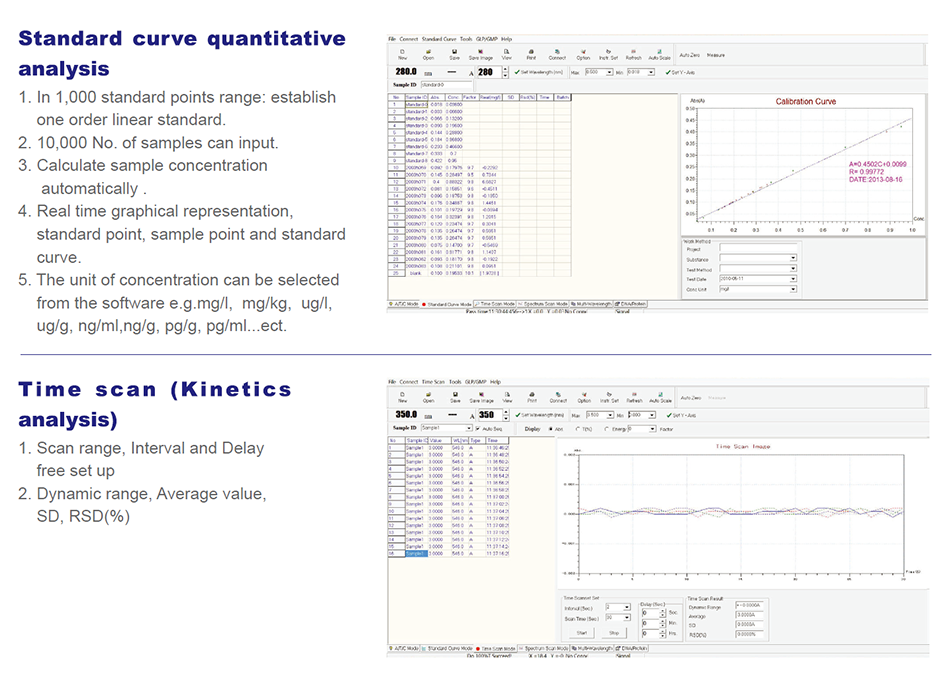Open the Interval (Sec.) dropdown
The image size is (950, 680).
click(x=627, y=606)
